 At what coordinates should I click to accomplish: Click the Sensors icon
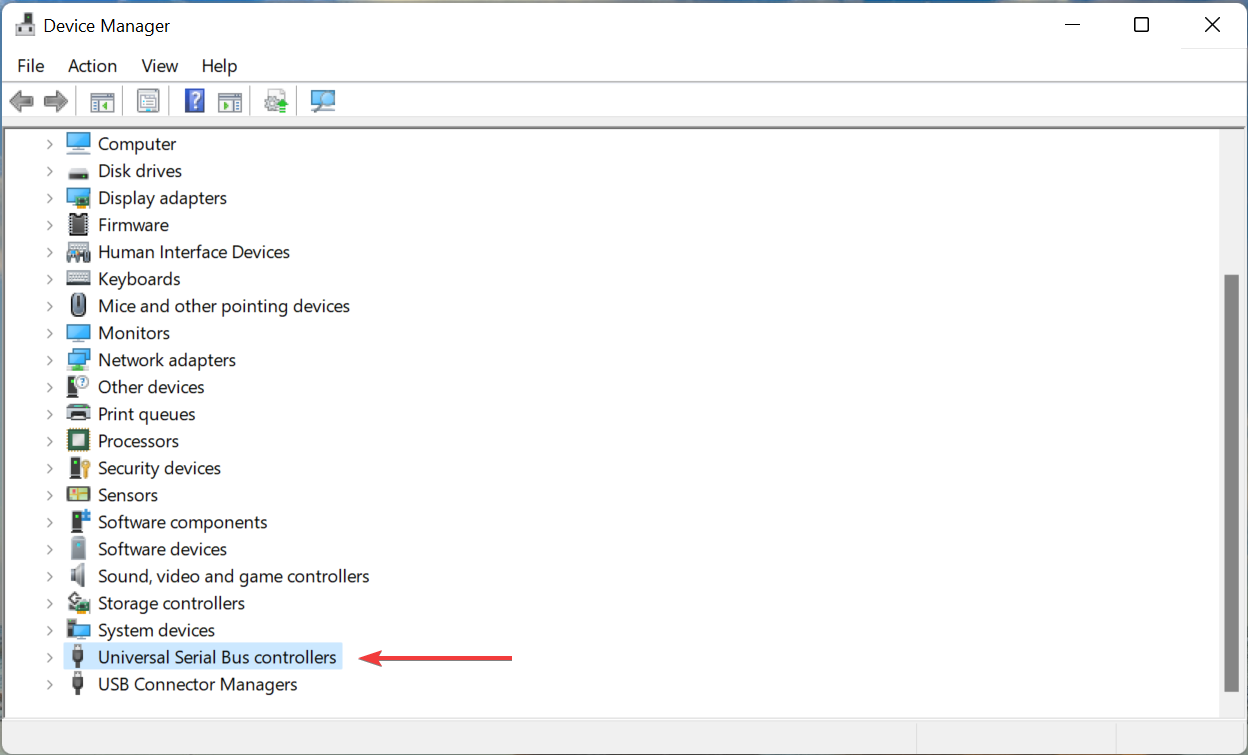[x=78, y=495]
